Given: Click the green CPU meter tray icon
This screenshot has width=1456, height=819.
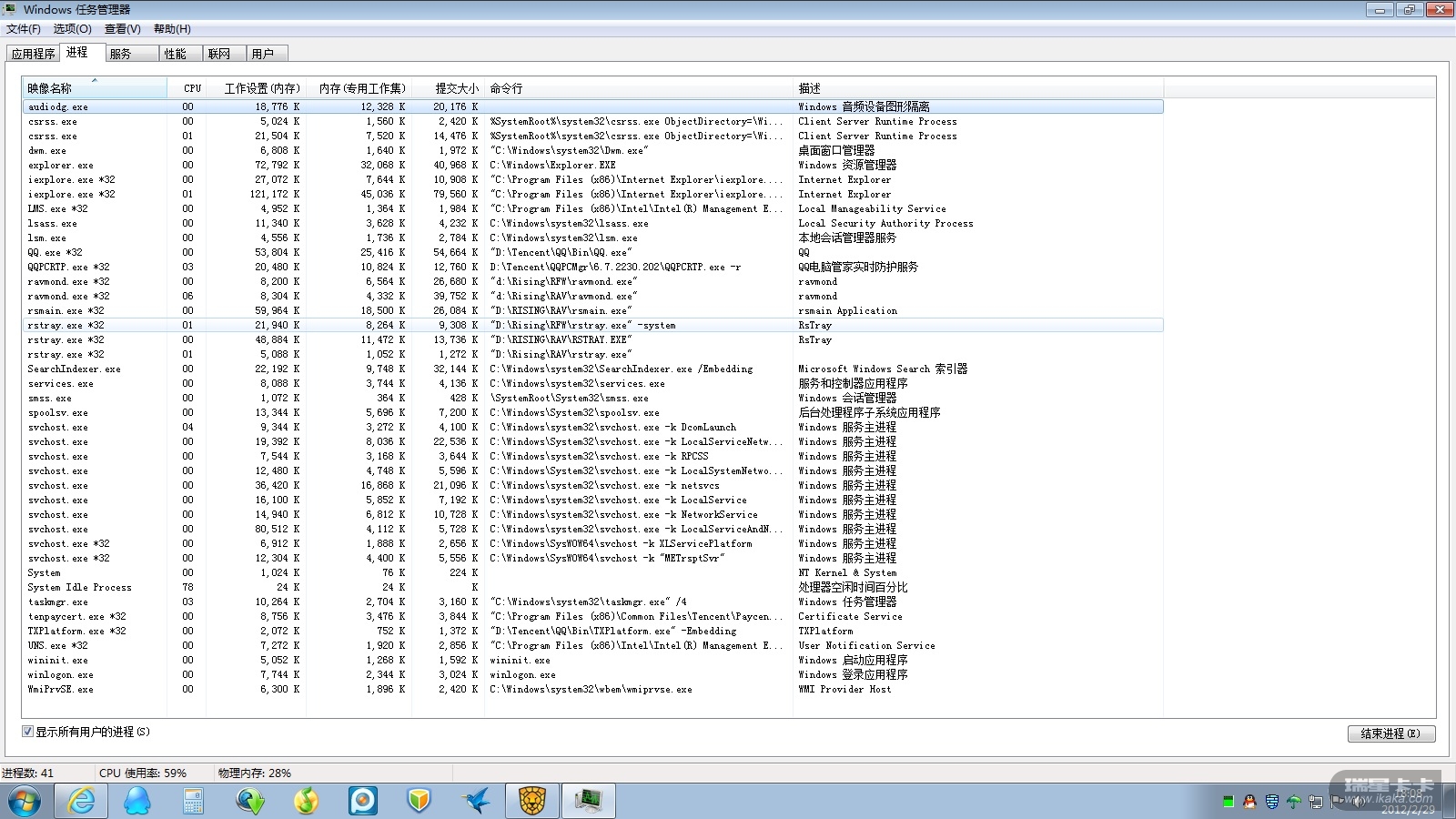Looking at the screenshot, I should pyautogui.click(x=1228, y=802).
